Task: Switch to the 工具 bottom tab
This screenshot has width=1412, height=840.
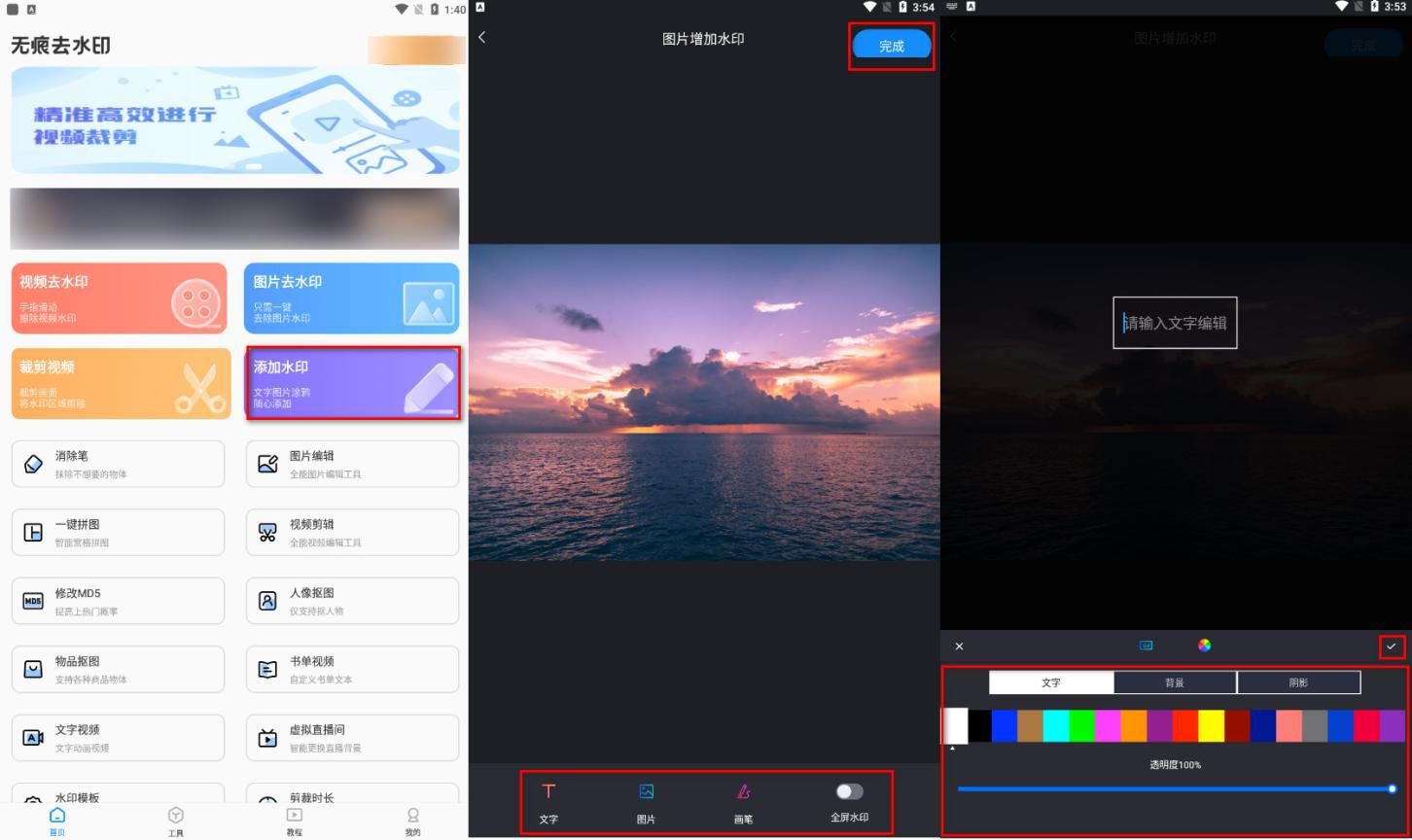Action: coord(176,822)
